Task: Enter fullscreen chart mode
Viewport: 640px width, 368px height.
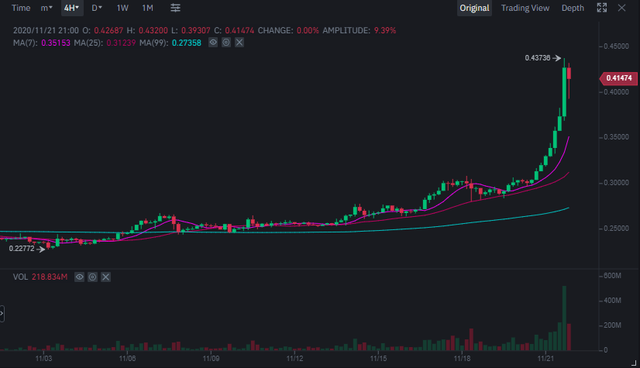Action: click(602, 8)
